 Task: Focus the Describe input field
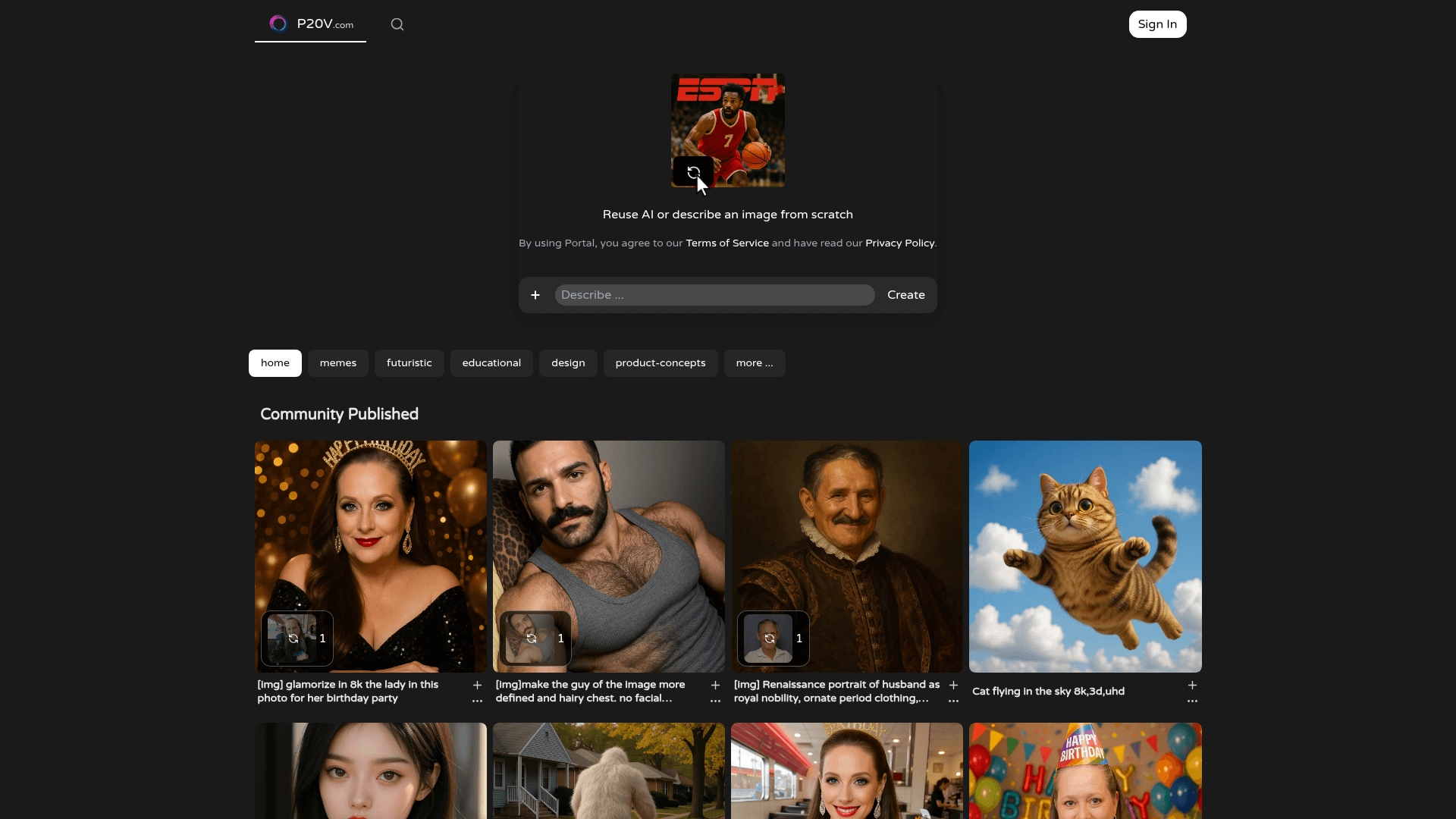pos(714,295)
